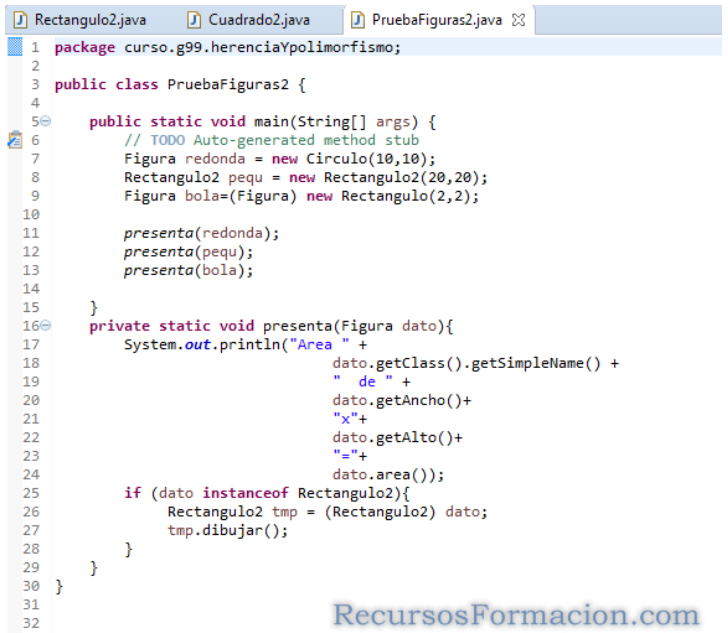The height and width of the screenshot is (633, 728).
Task: Switch to the Rectangulo2.java tab
Action: 81,20
